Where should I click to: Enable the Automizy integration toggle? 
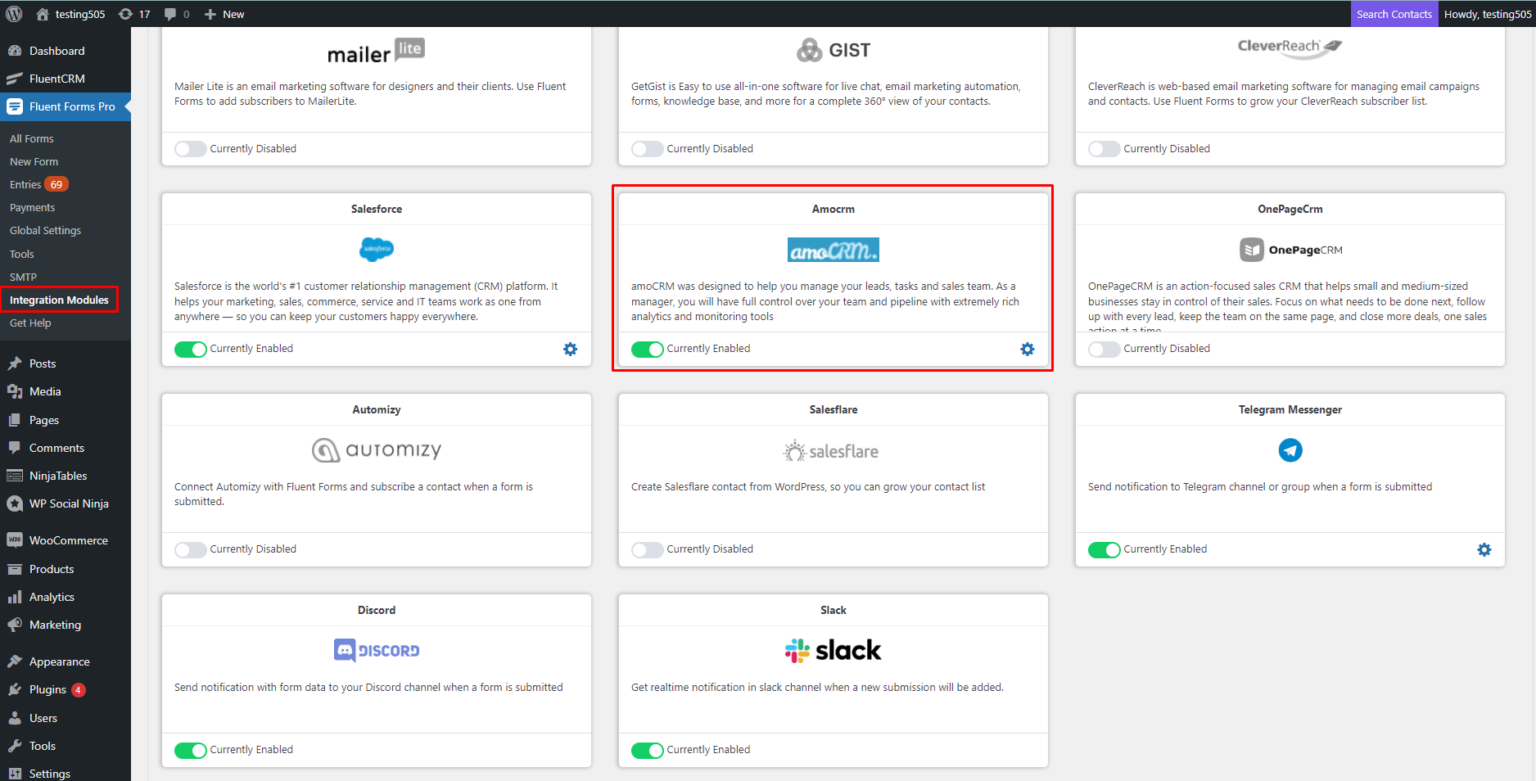(x=190, y=549)
